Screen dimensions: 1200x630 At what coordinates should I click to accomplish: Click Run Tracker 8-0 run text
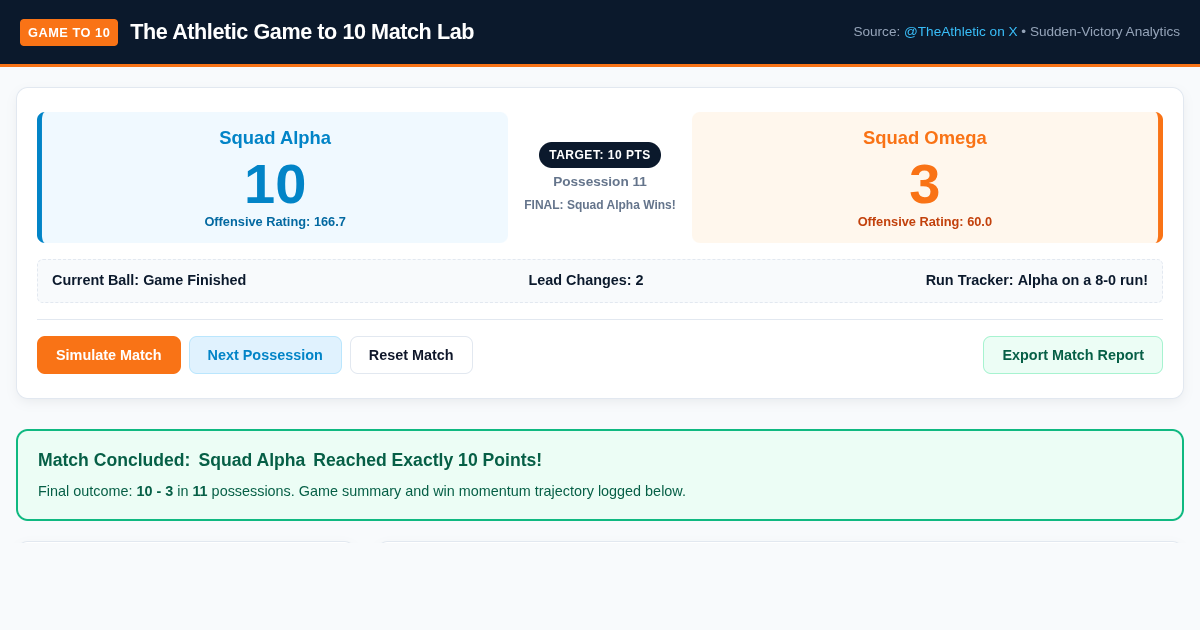click(1037, 280)
